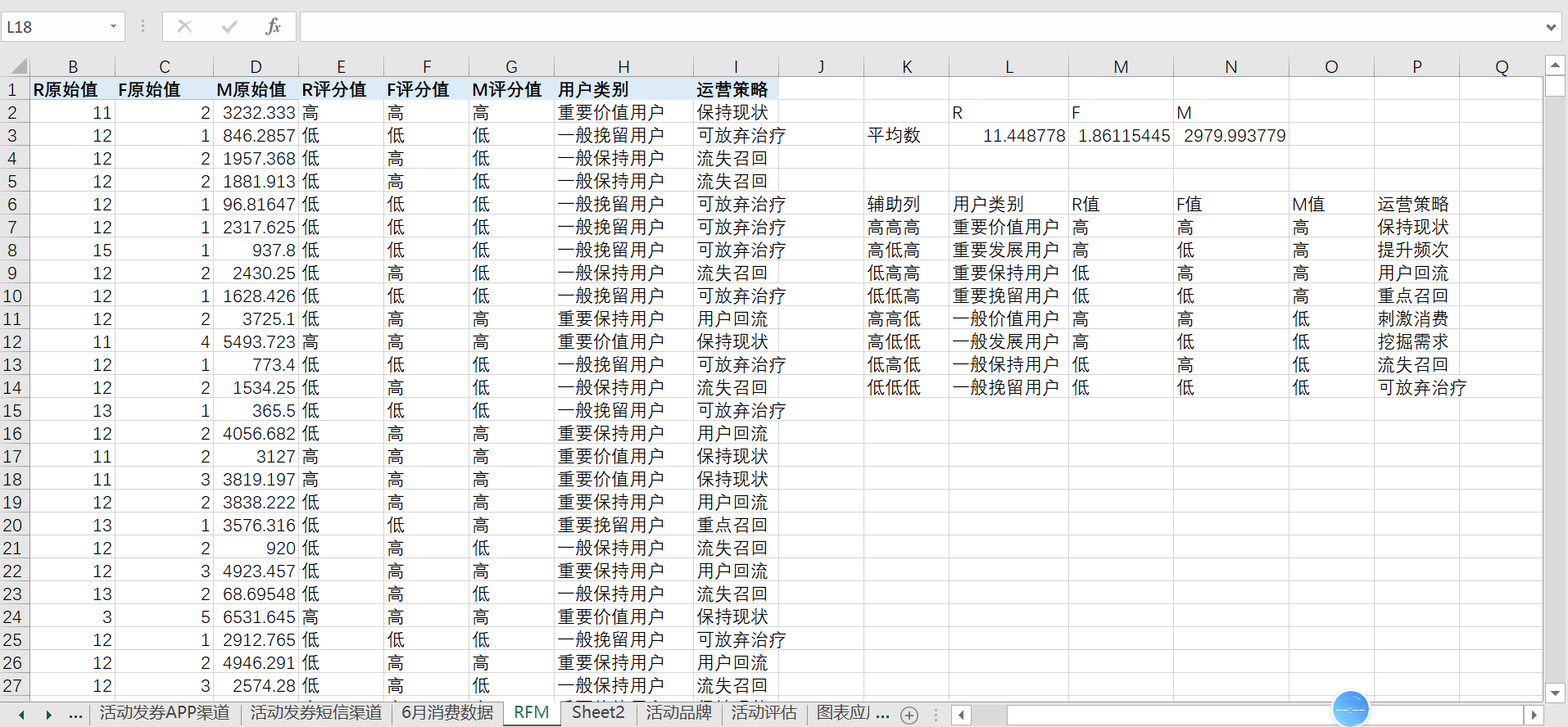Click the vertical scrollbar thumb
Screen dimensions: 1568x727
(1555, 86)
